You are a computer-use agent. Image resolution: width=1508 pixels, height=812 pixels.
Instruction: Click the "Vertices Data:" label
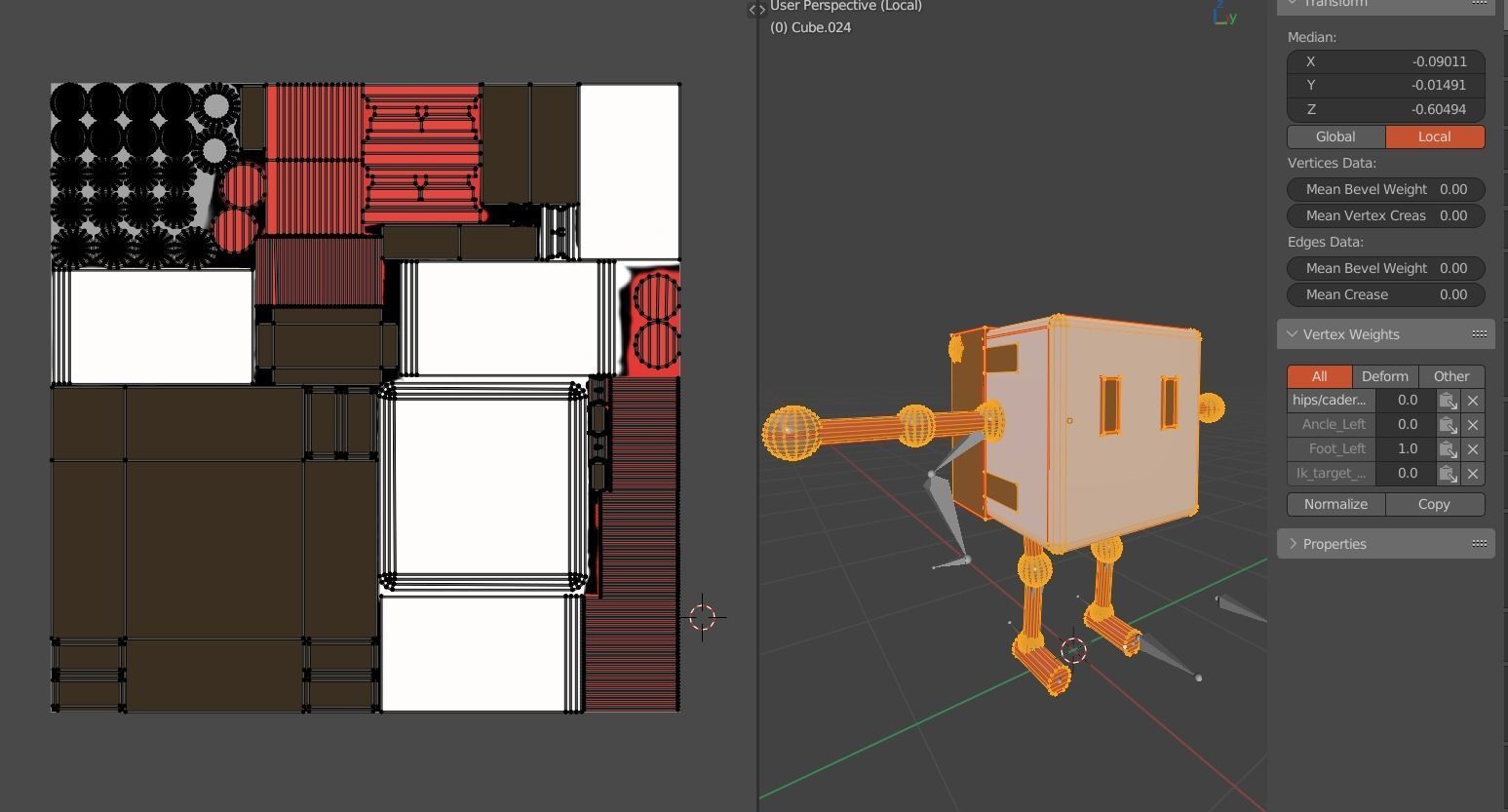1332,163
